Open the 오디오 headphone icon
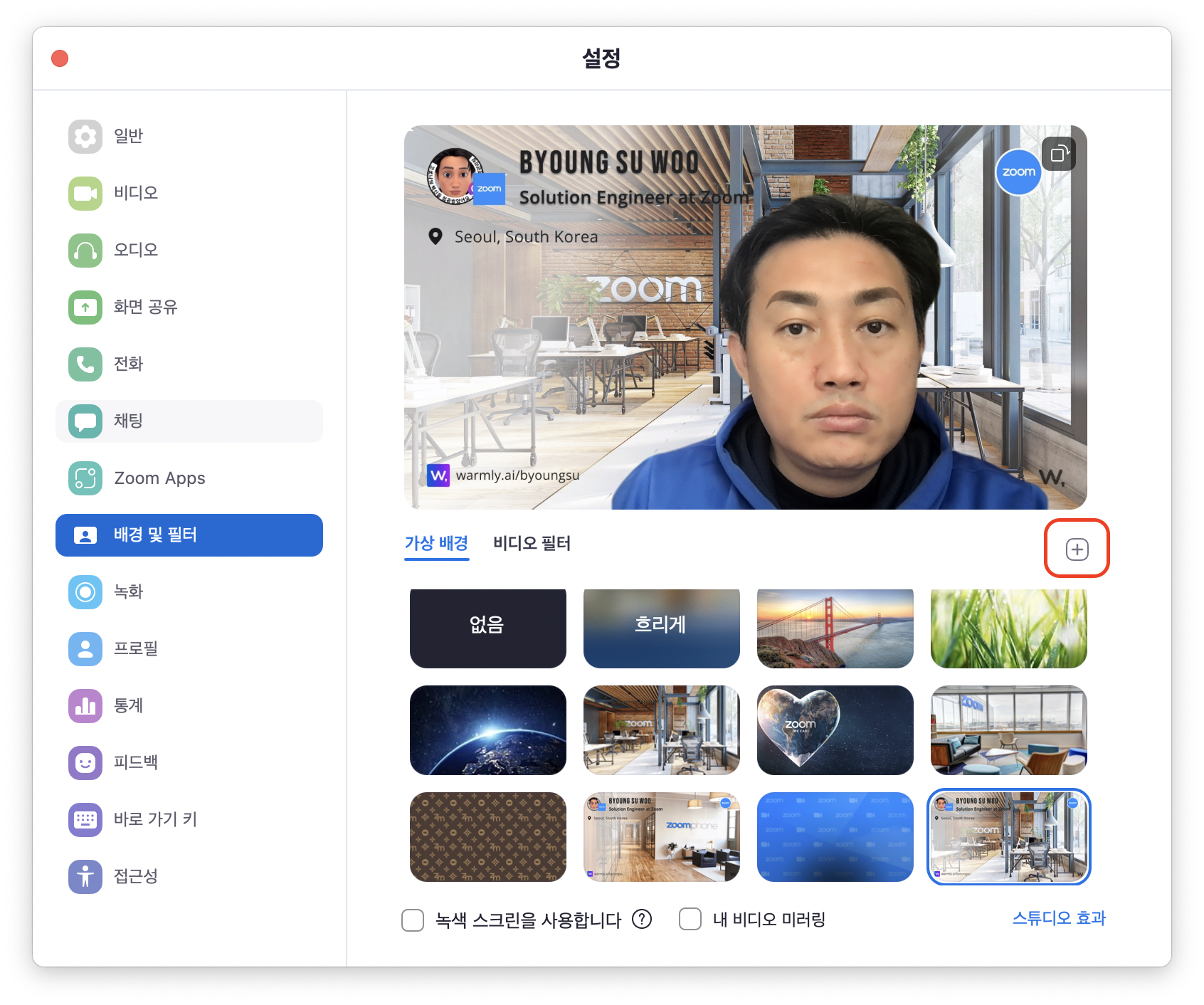1204x1005 pixels. click(x=85, y=250)
